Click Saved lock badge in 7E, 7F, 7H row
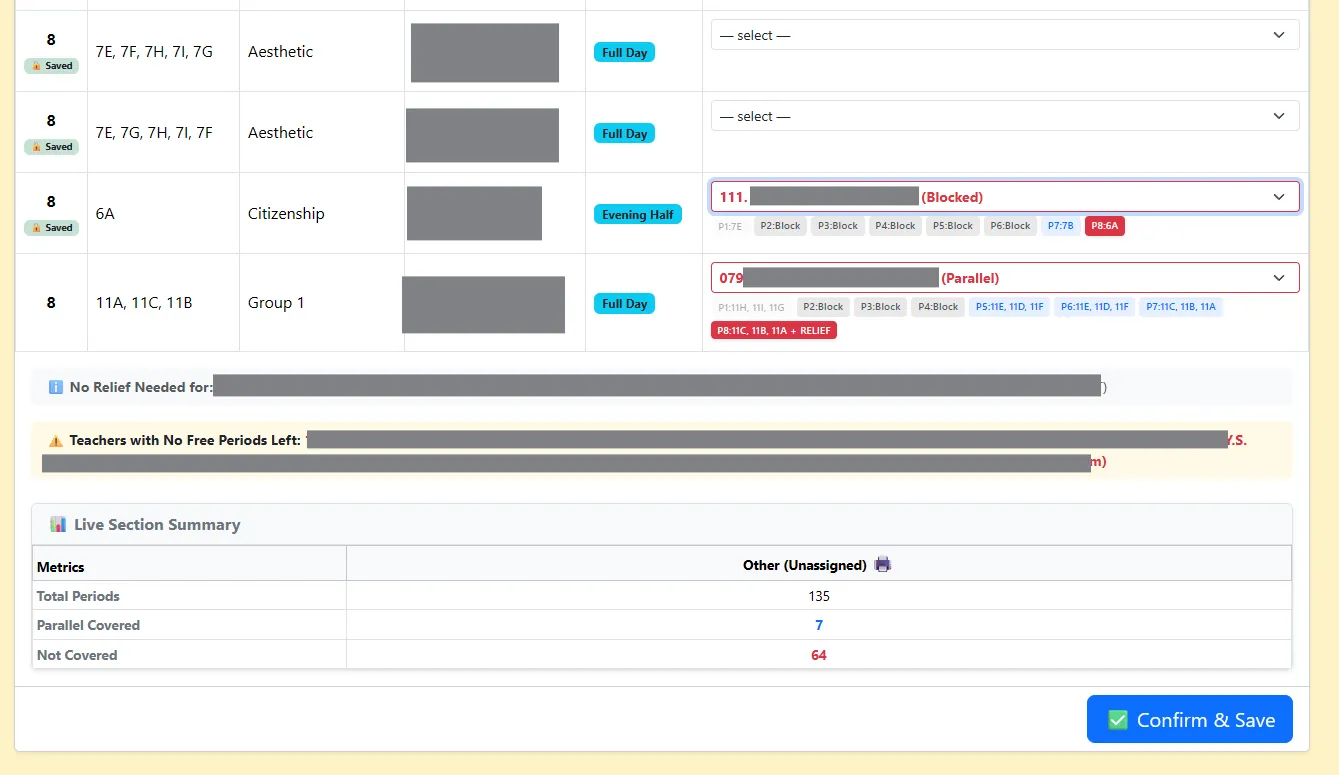1339x775 pixels. click(51, 66)
